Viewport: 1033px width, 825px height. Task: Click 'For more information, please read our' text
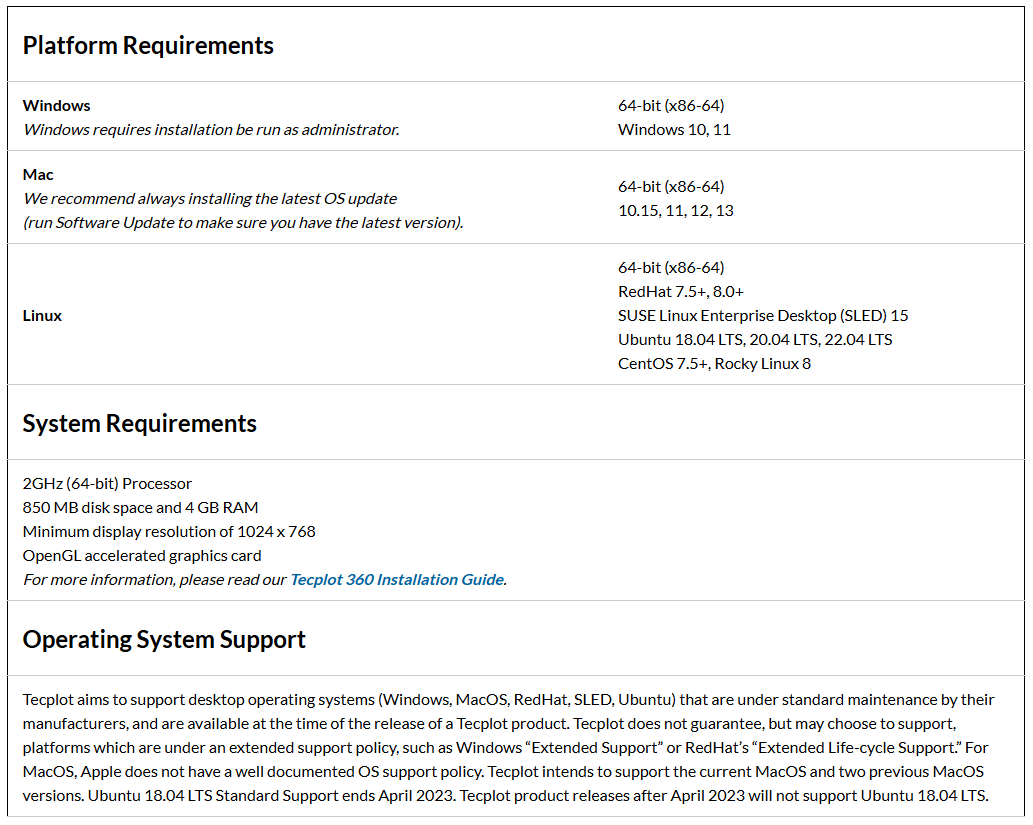click(x=155, y=580)
